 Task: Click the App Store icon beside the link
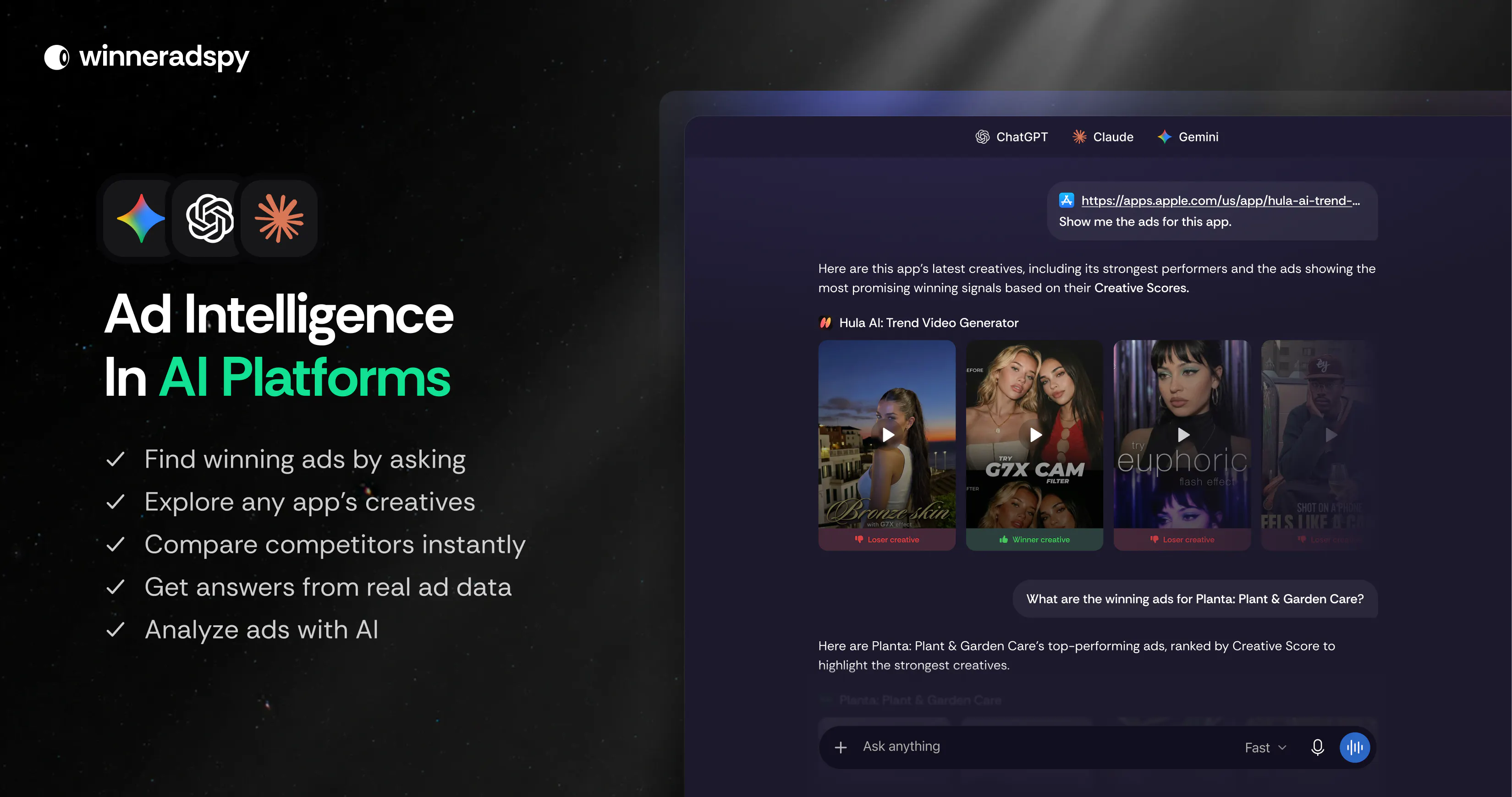point(1066,200)
